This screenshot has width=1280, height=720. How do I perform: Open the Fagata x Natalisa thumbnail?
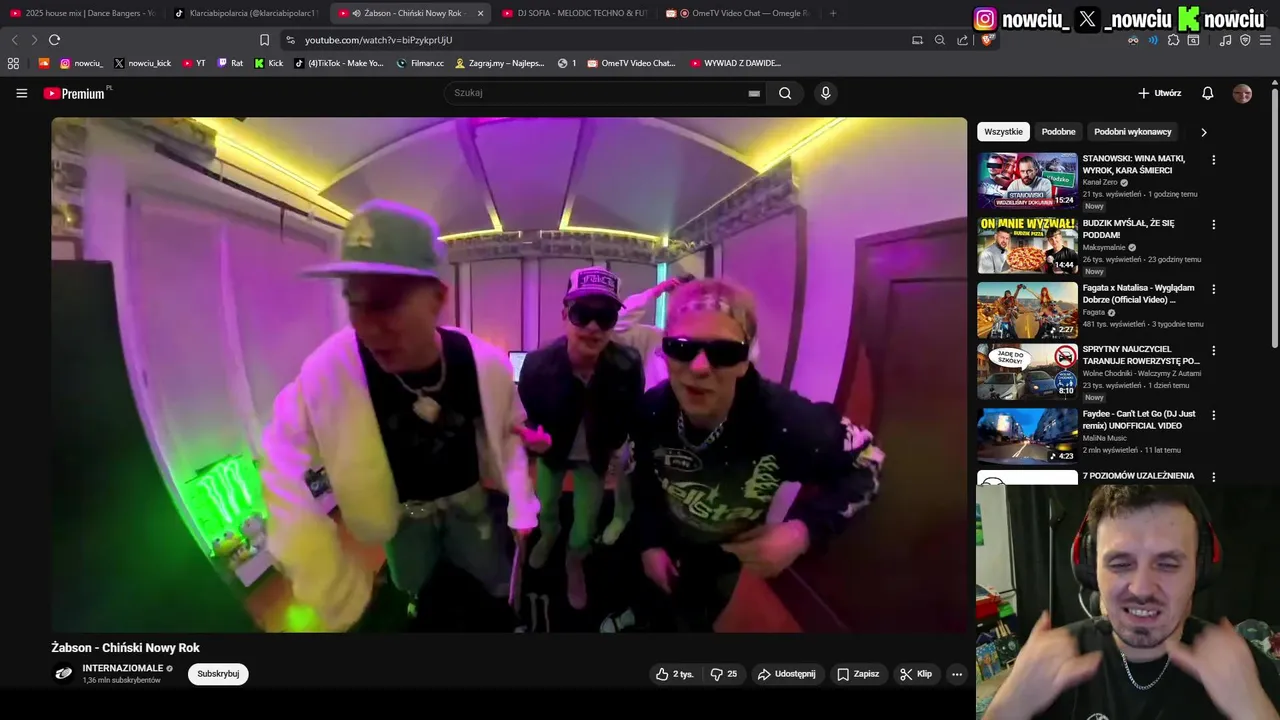point(1027,310)
